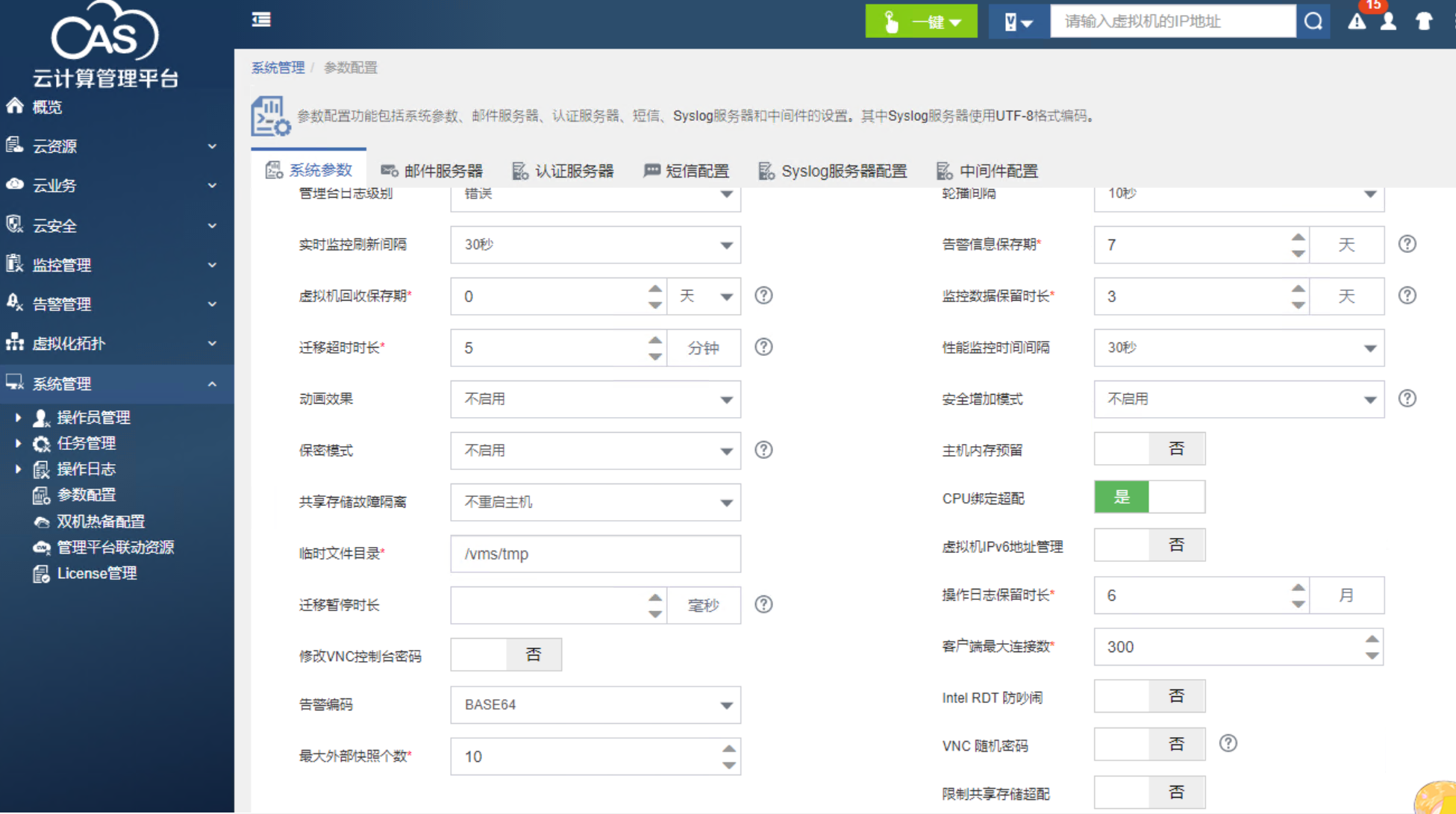Switch to the Syslog服务器配置 tab
Image resolution: width=1456 pixels, height=814 pixels.
click(833, 171)
